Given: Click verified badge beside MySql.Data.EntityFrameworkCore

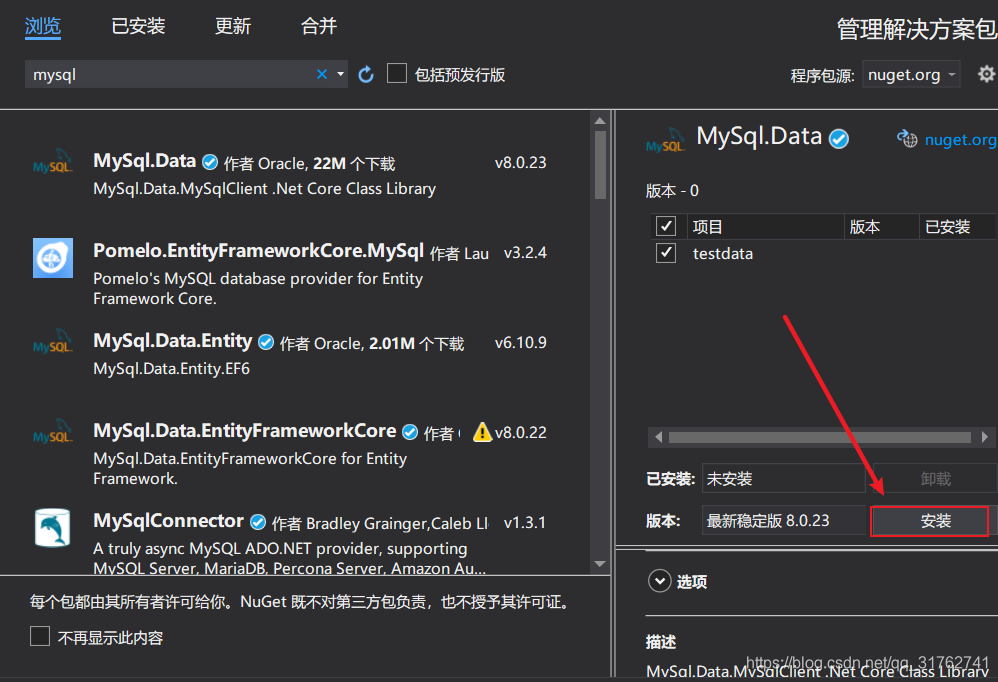Looking at the screenshot, I should point(410,433).
